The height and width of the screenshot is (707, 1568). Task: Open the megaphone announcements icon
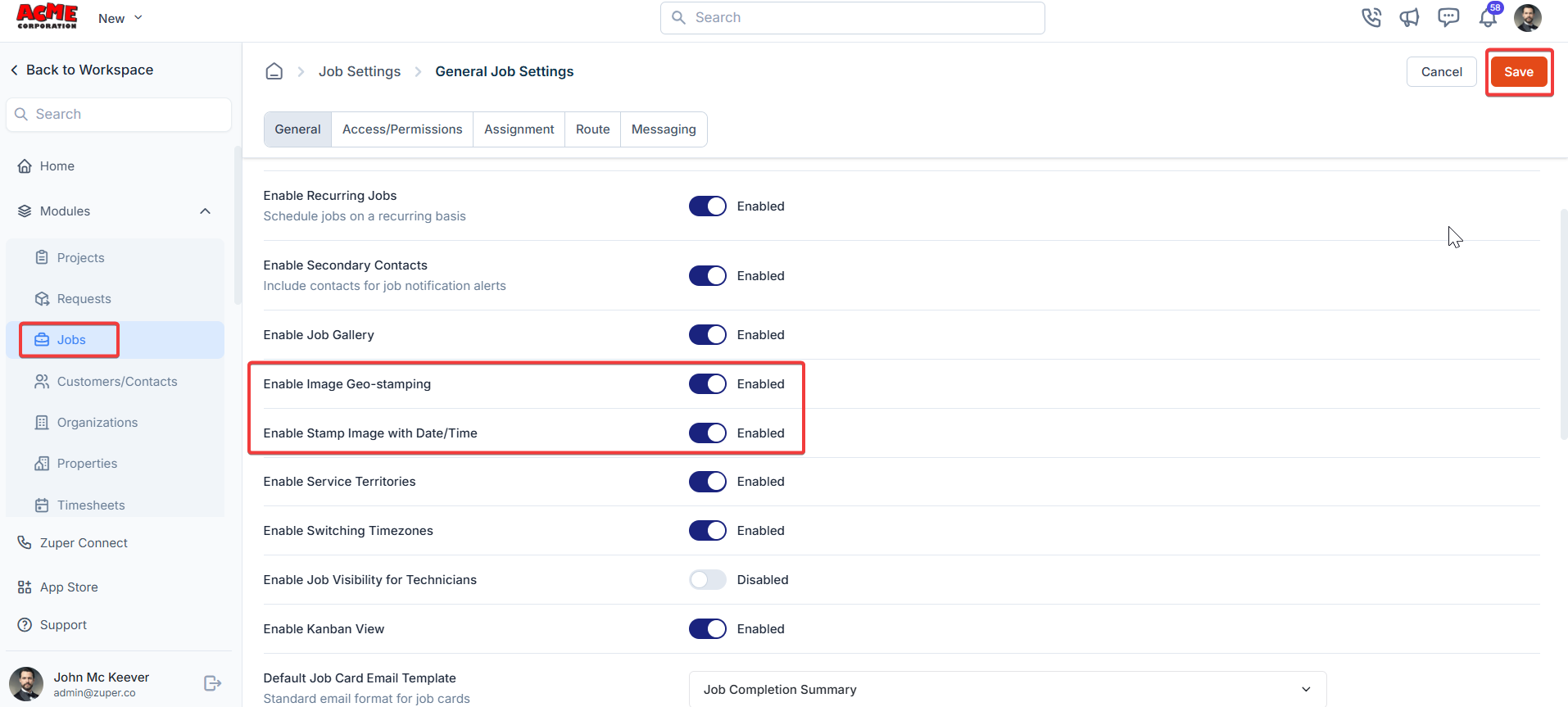click(x=1409, y=17)
